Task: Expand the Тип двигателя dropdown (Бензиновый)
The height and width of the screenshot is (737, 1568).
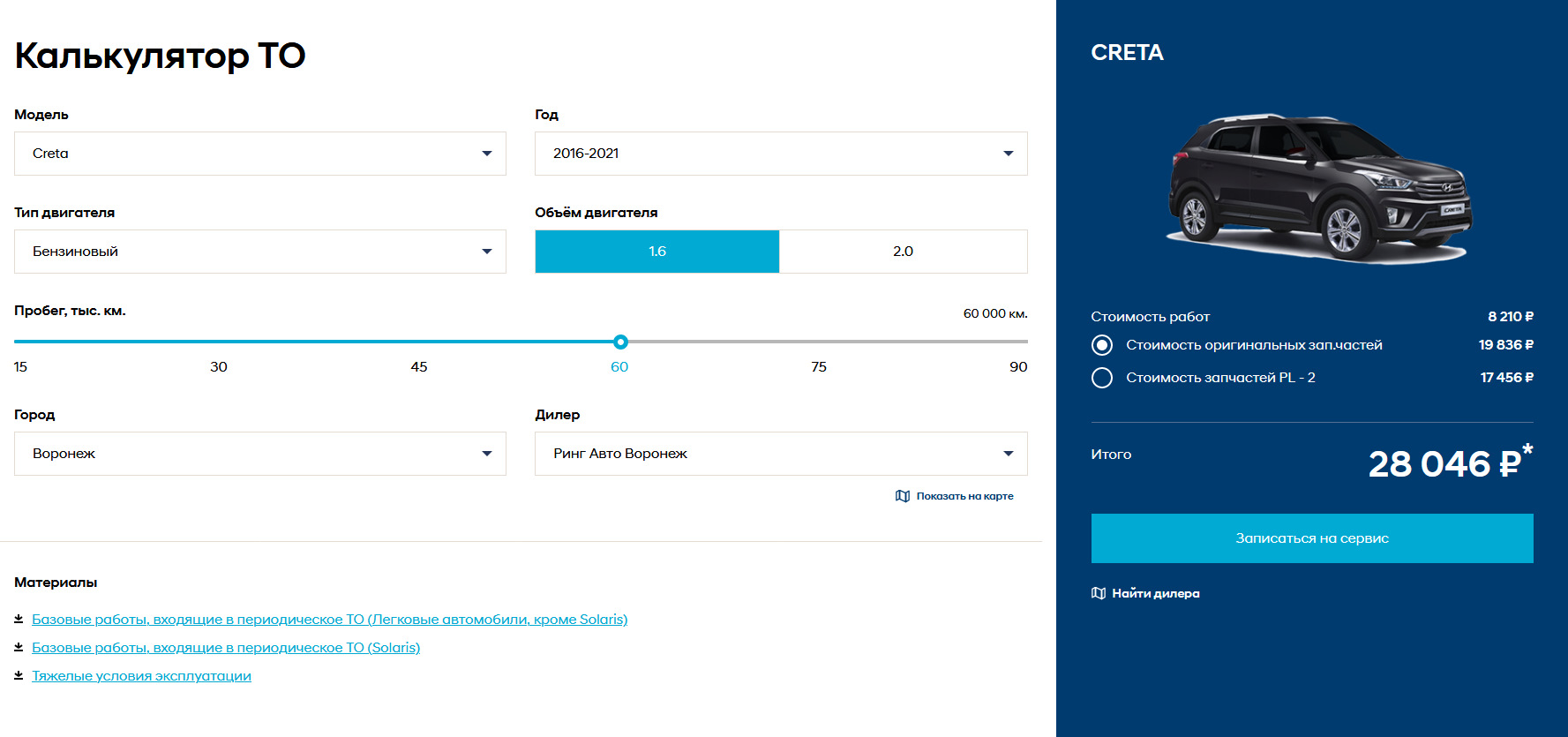Action: tap(260, 252)
